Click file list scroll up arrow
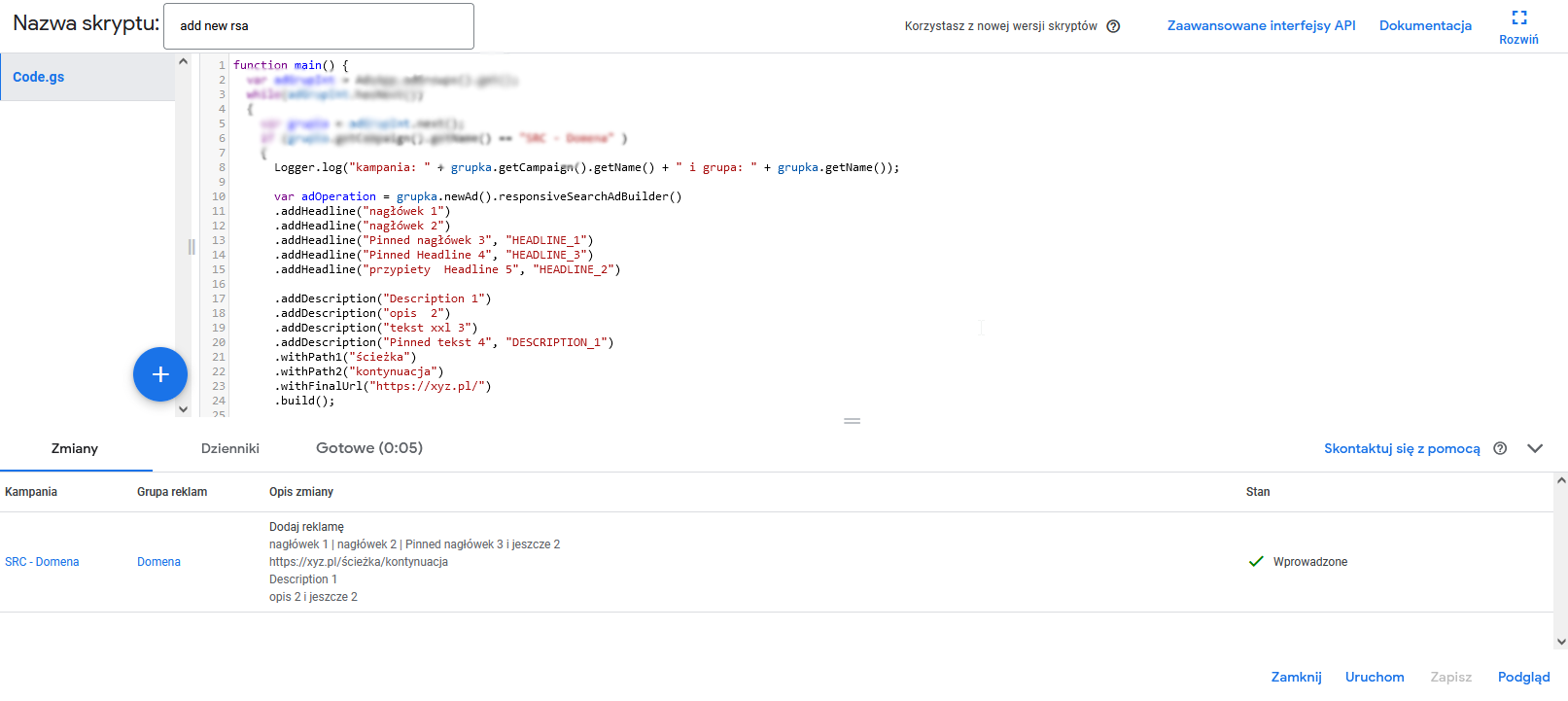Viewport: 1568px width, 701px height. [x=183, y=61]
